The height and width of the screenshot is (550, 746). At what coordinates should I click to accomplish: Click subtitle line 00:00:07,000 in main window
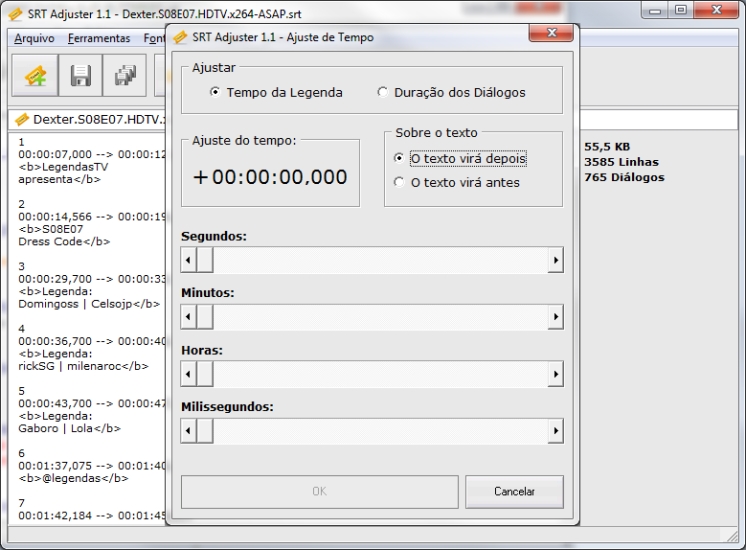[92, 154]
